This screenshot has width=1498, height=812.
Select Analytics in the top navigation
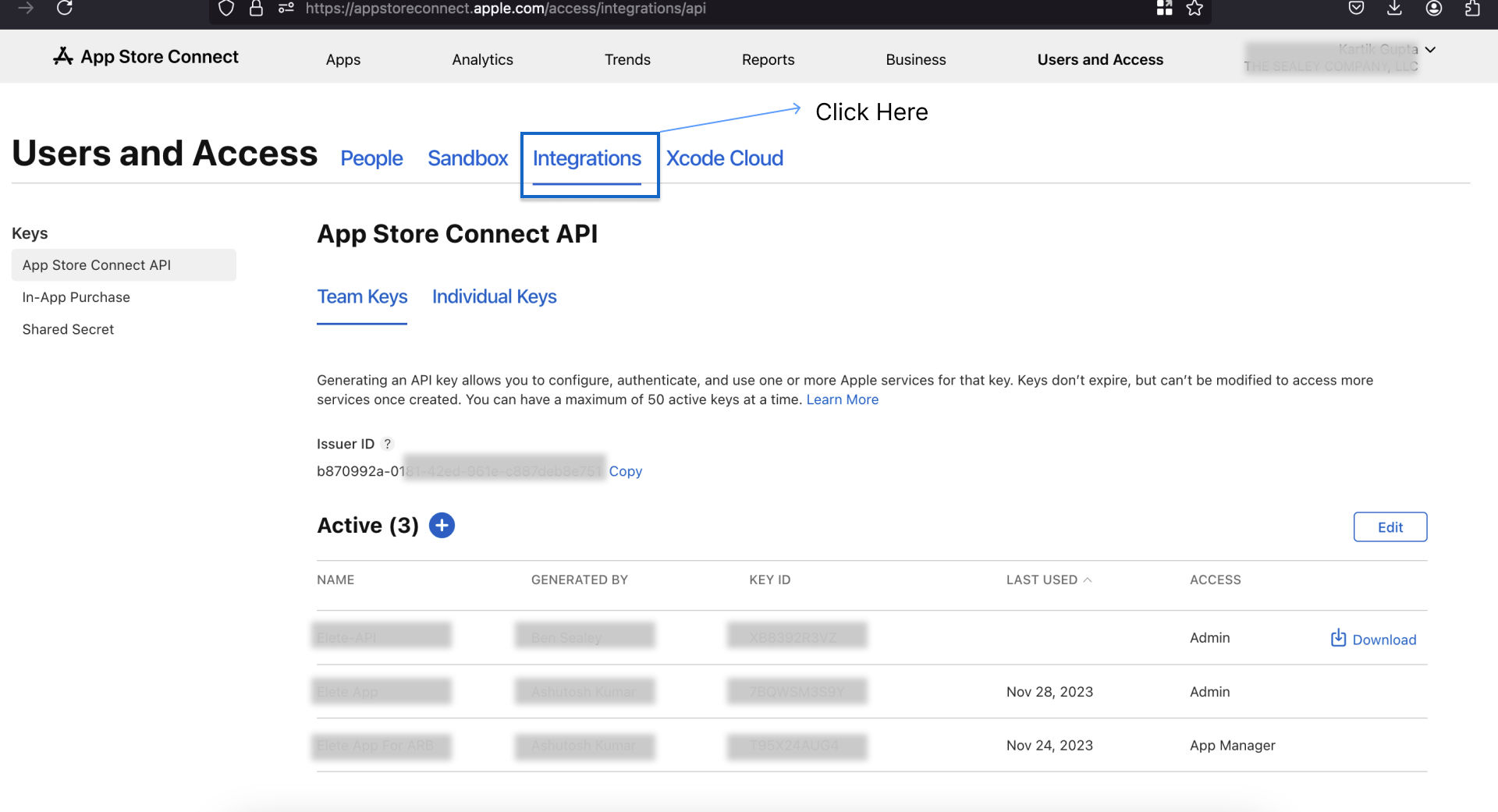(482, 60)
